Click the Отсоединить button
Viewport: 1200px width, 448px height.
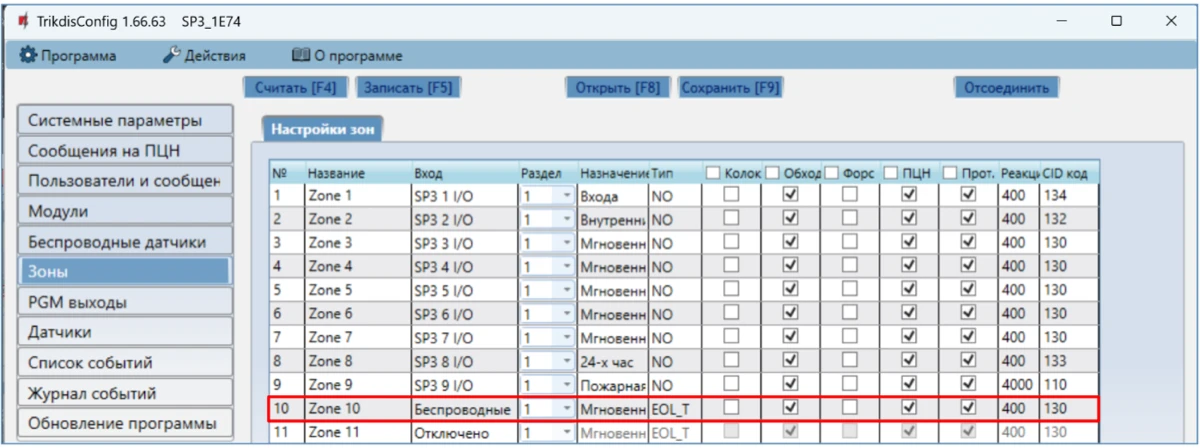pos(1005,88)
